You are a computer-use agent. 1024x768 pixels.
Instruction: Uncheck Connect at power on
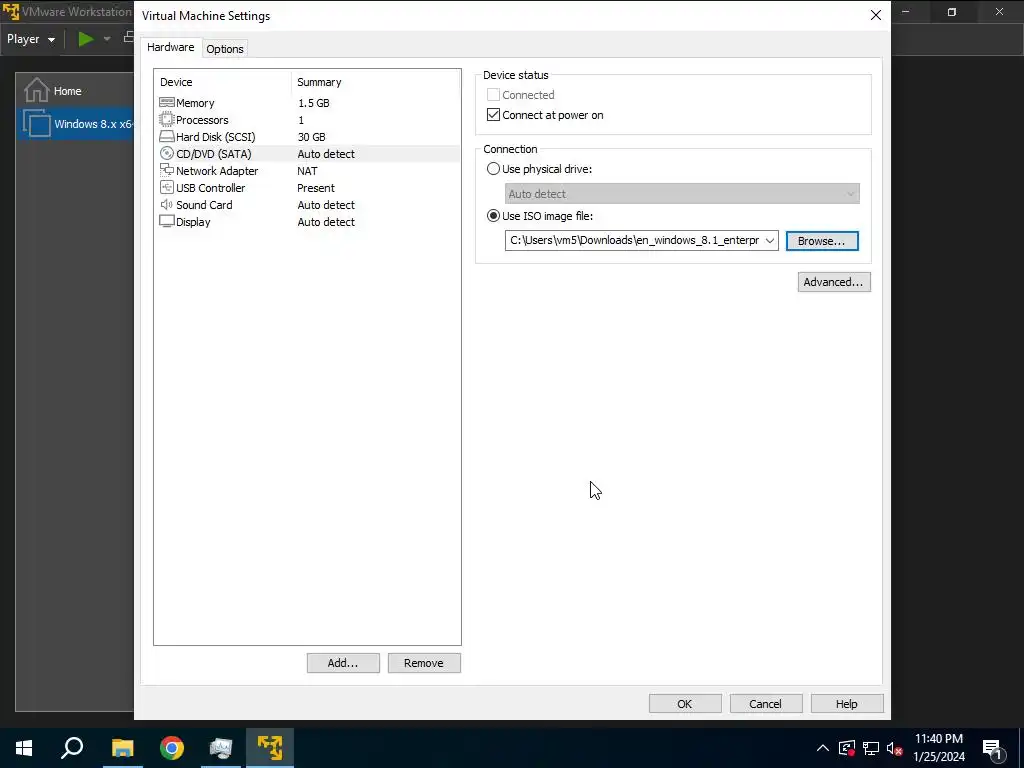[493, 115]
